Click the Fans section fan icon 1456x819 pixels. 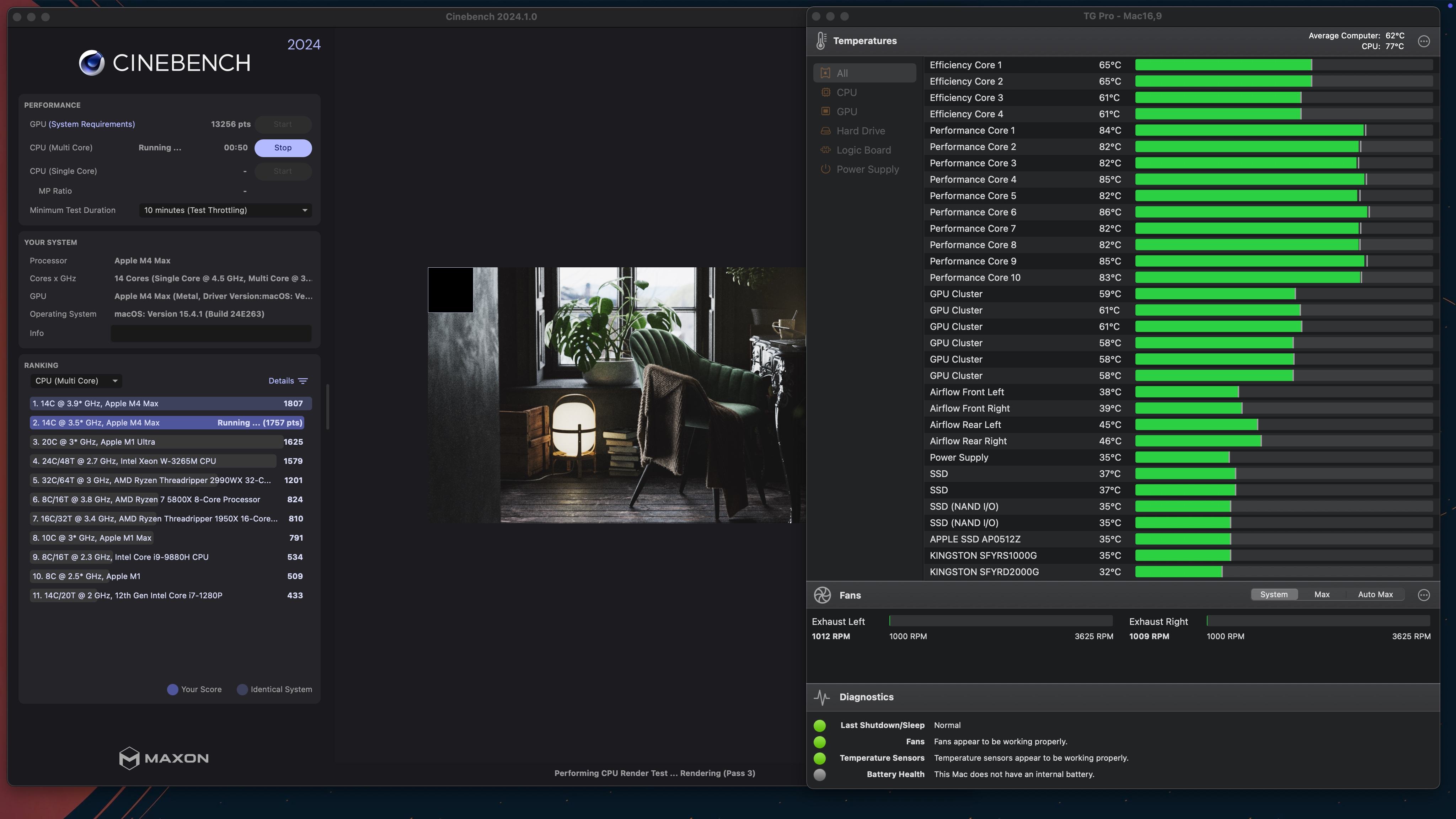pyautogui.click(x=823, y=595)
